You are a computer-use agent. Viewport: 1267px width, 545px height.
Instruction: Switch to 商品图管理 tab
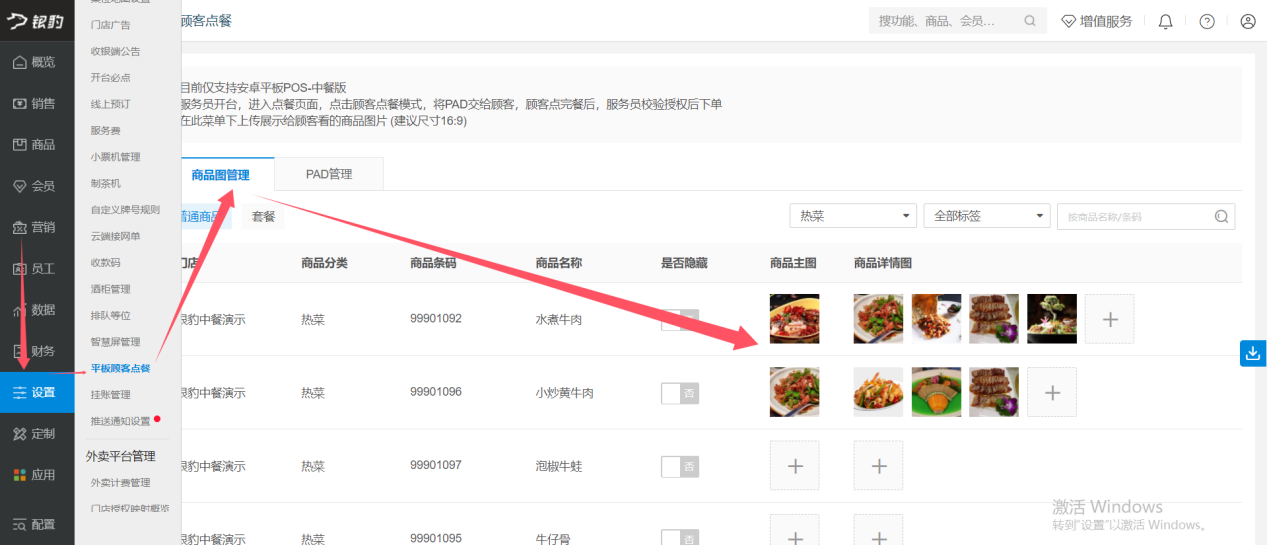tap(221, 174)
